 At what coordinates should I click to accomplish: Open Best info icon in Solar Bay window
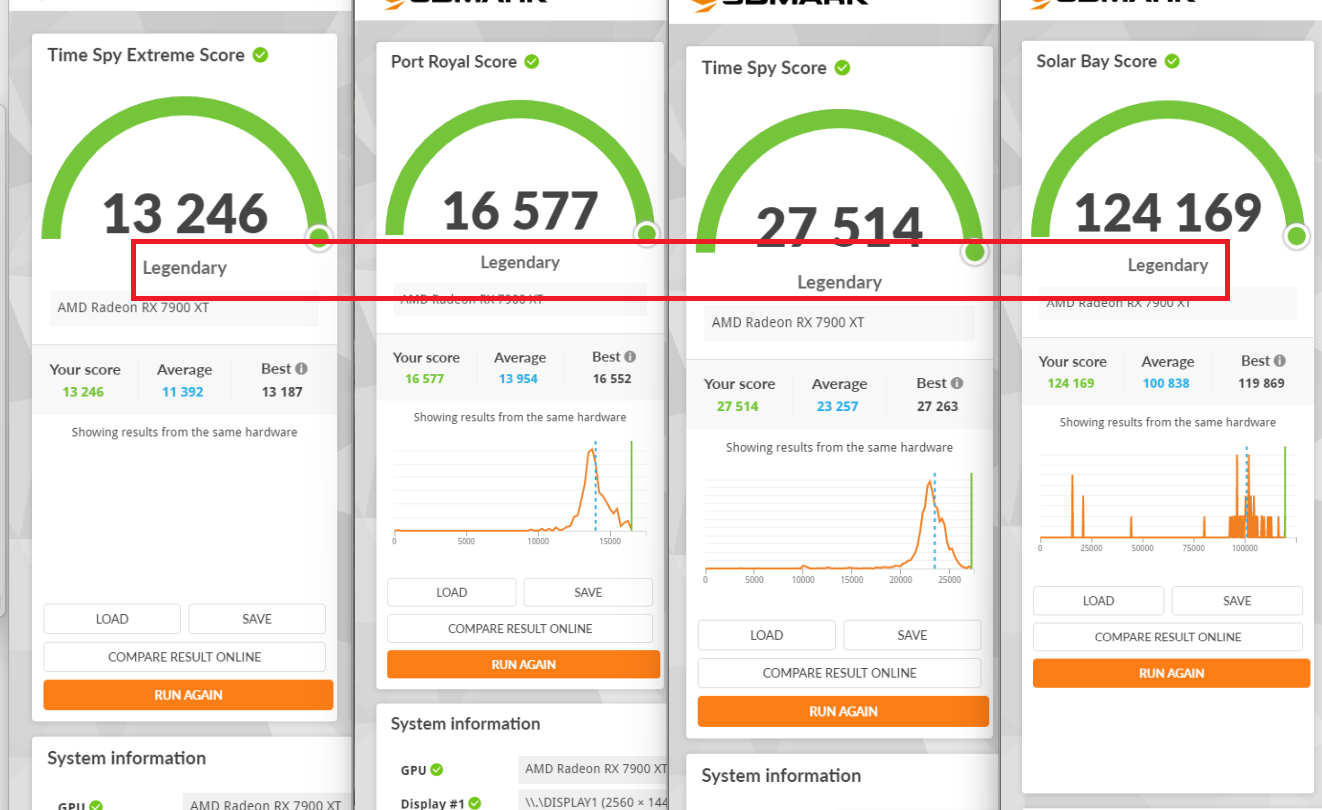click(1280, 361)
